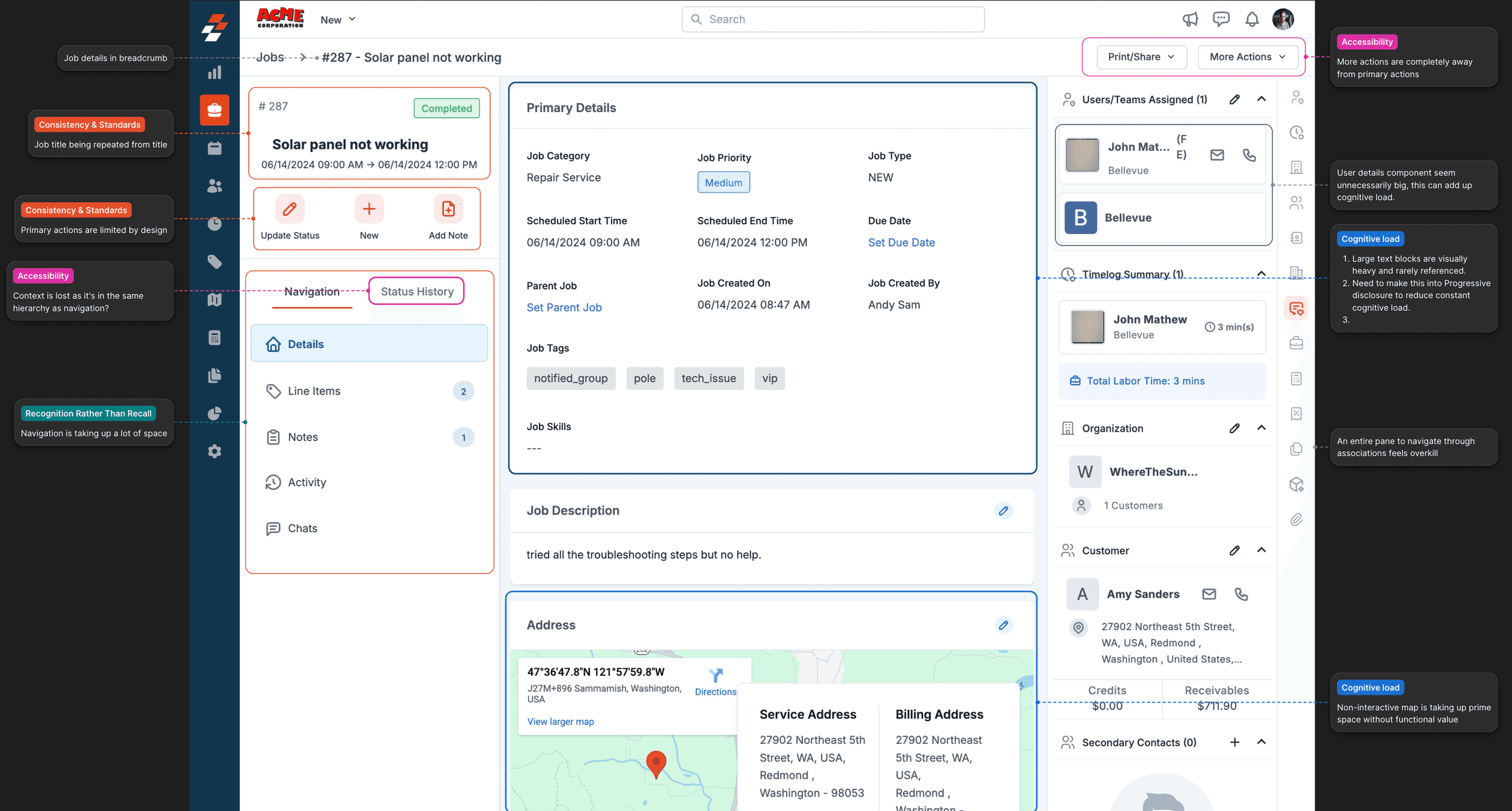Edit Users/Teams Assigned with pencil icon
This screenshot has height=811, width=1512.
click(x=1235, y=99)
